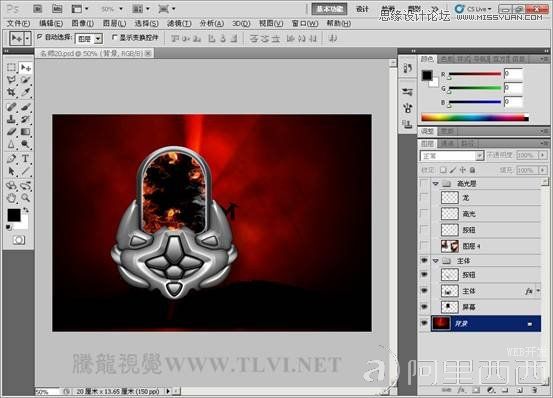
Task: Select the Lasso tool
Action: [x=11, y=80]
